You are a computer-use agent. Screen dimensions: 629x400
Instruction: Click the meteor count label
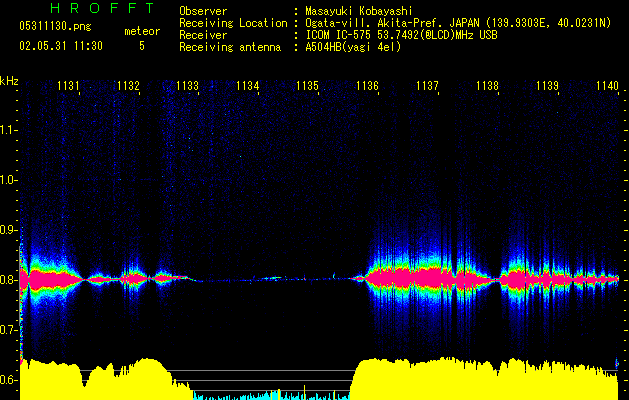pyautogui.click(x=142, y=31)
